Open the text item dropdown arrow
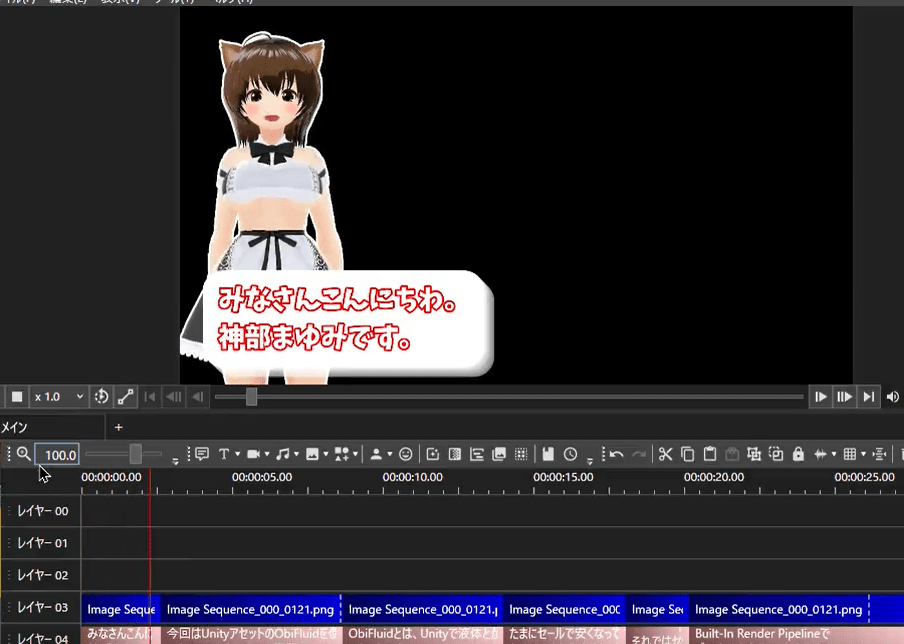 238,454
